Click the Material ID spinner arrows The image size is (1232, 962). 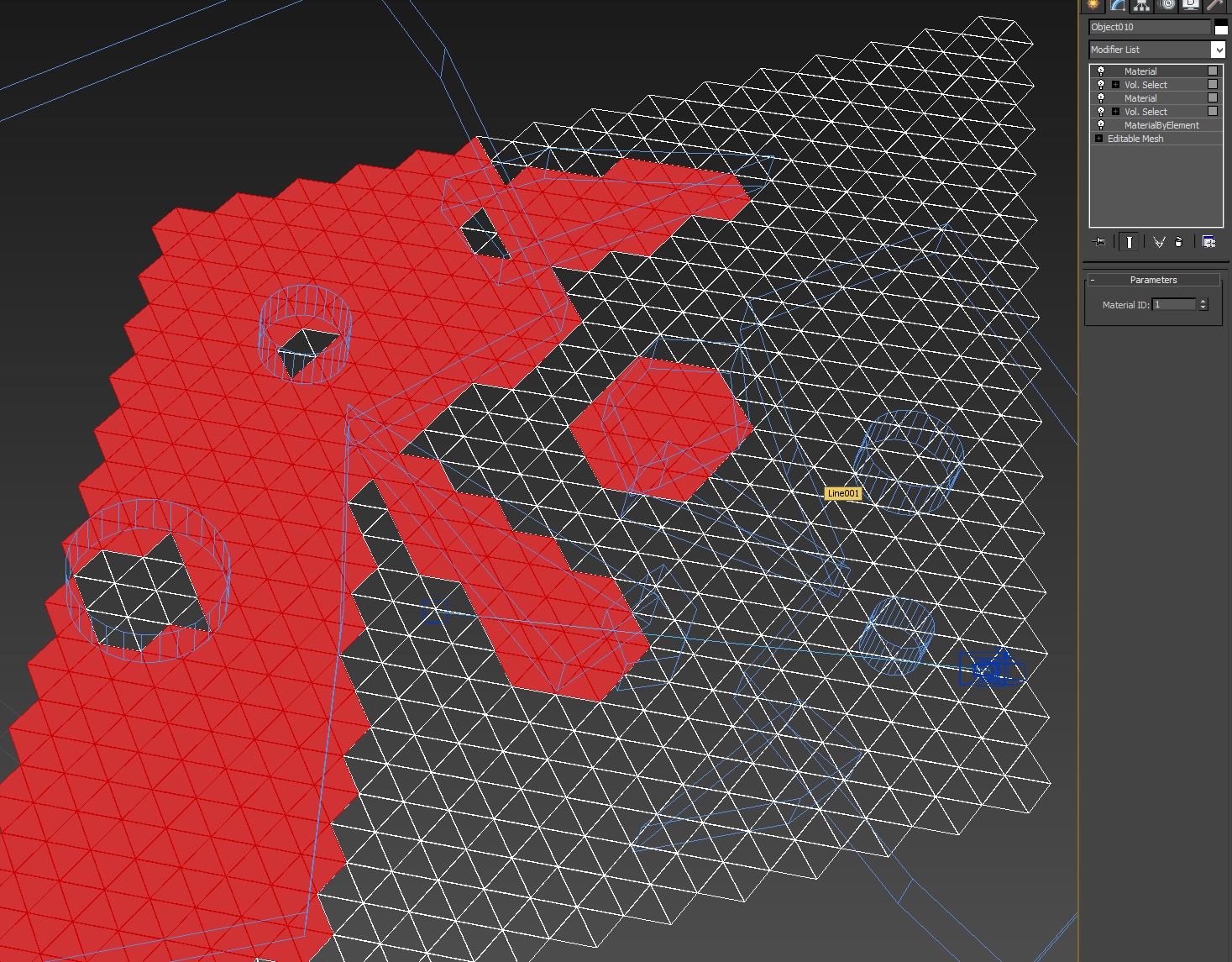(x=1203, y=305)
